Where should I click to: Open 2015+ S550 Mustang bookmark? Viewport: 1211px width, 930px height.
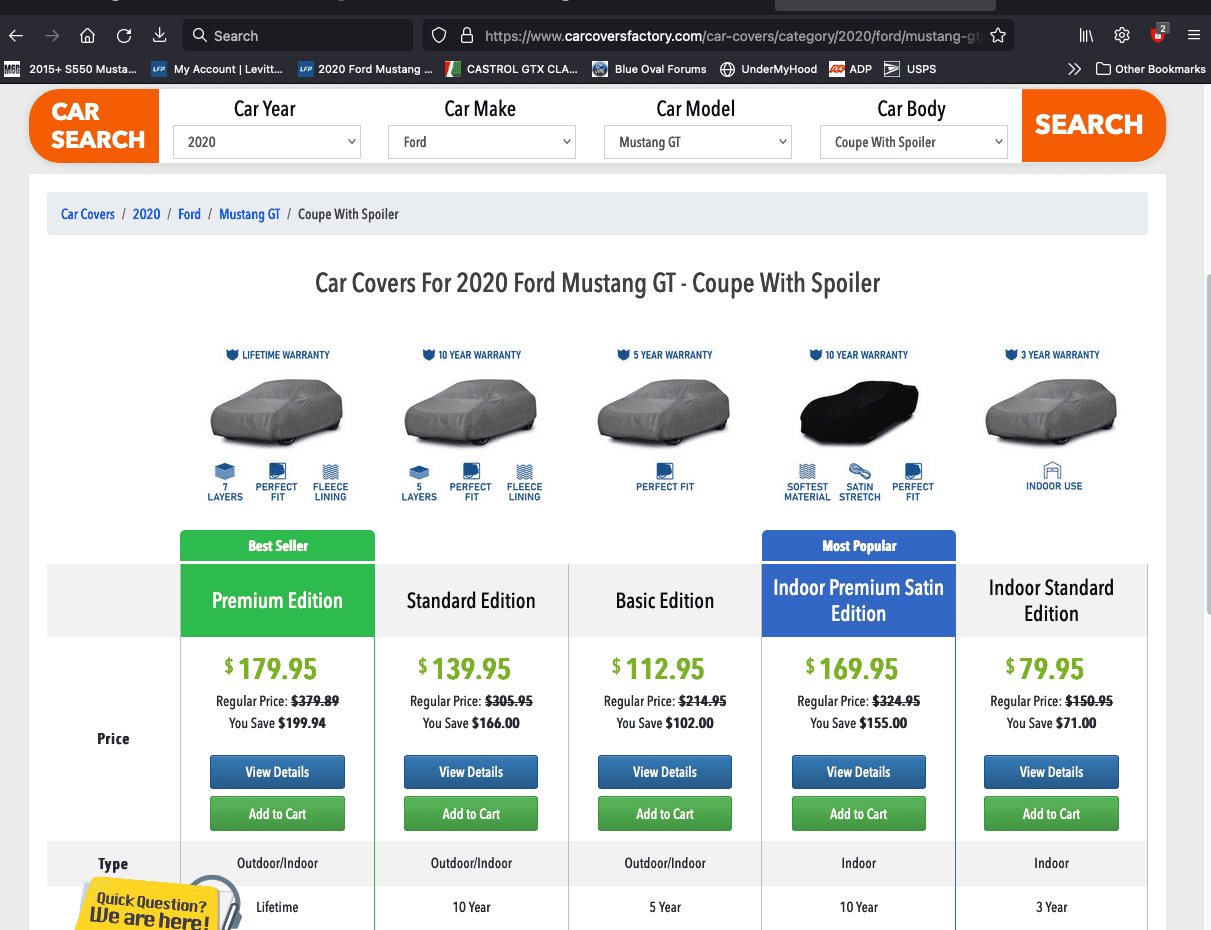tap(70, 69)
